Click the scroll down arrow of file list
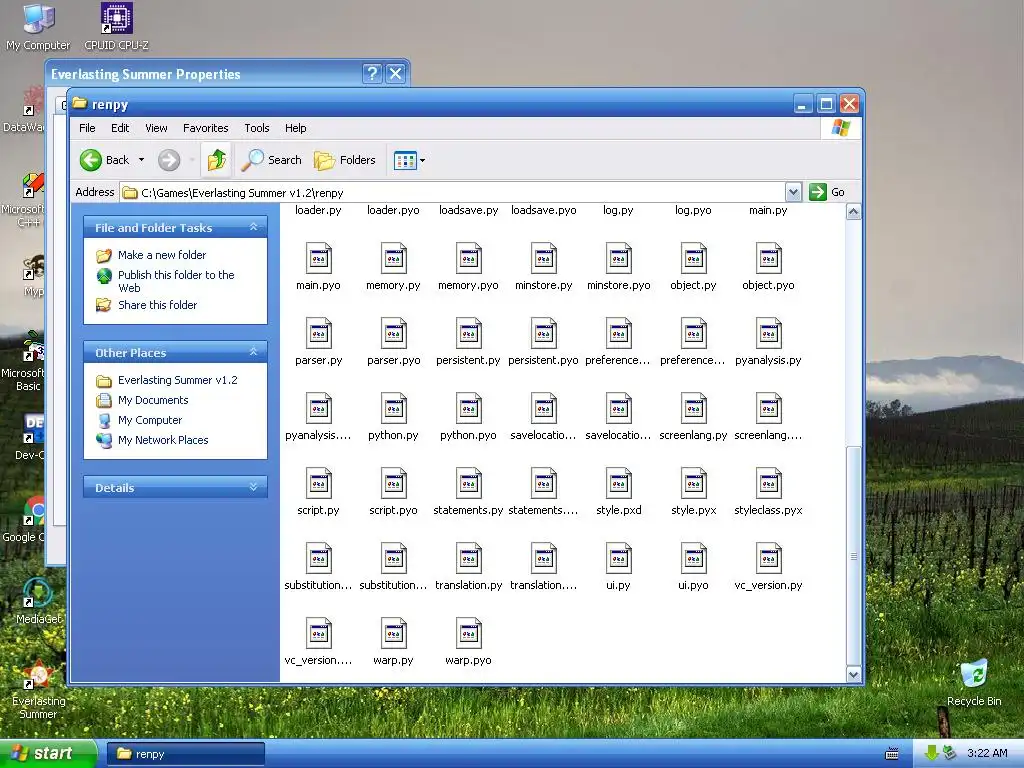1024x768 pixels. (x=853, y=675)
